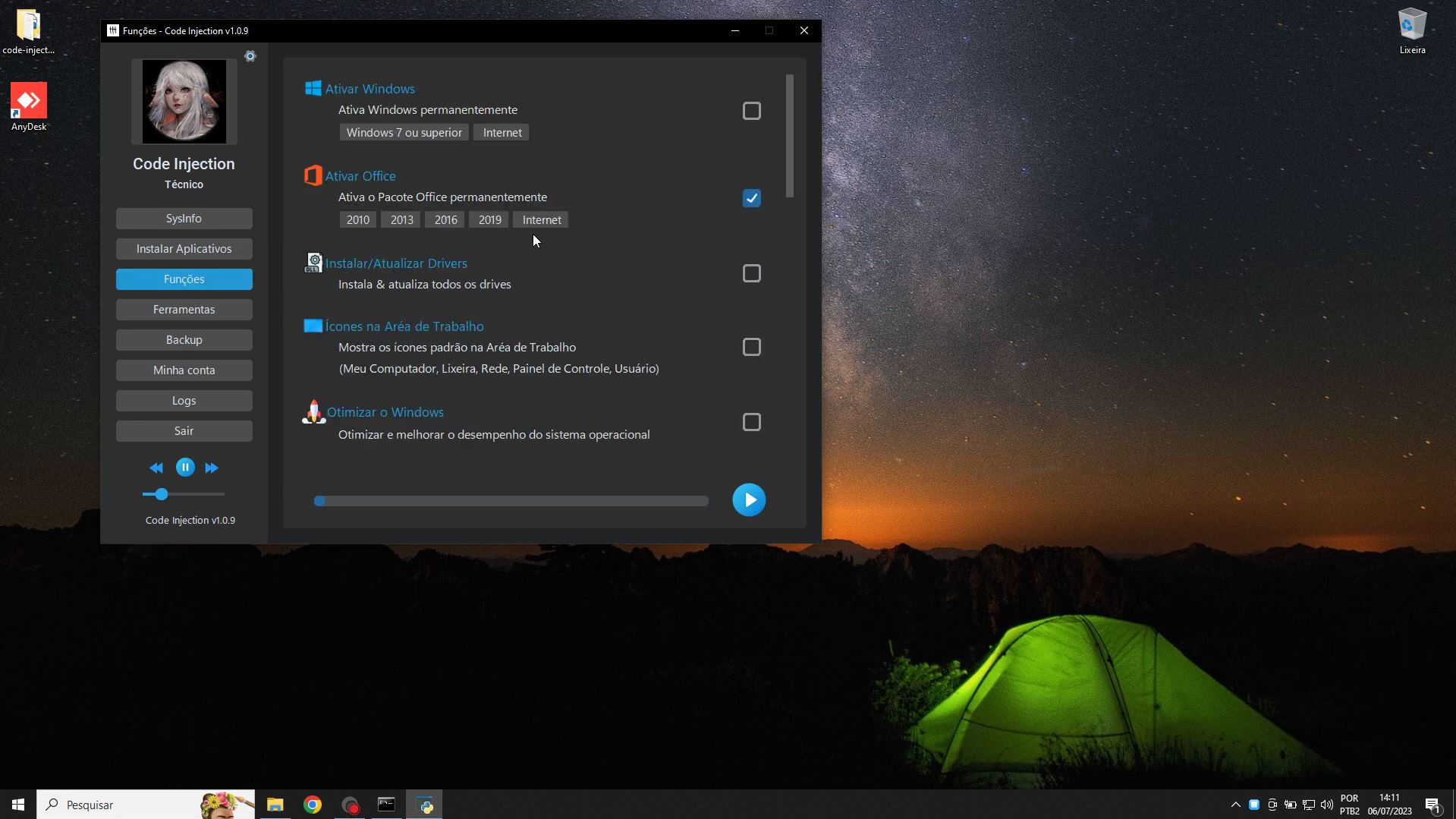Image resolution: width=1456 pixels, height=819 pixels.
Task: Click the 2010 Office version tag
Action: pos(358,220)
